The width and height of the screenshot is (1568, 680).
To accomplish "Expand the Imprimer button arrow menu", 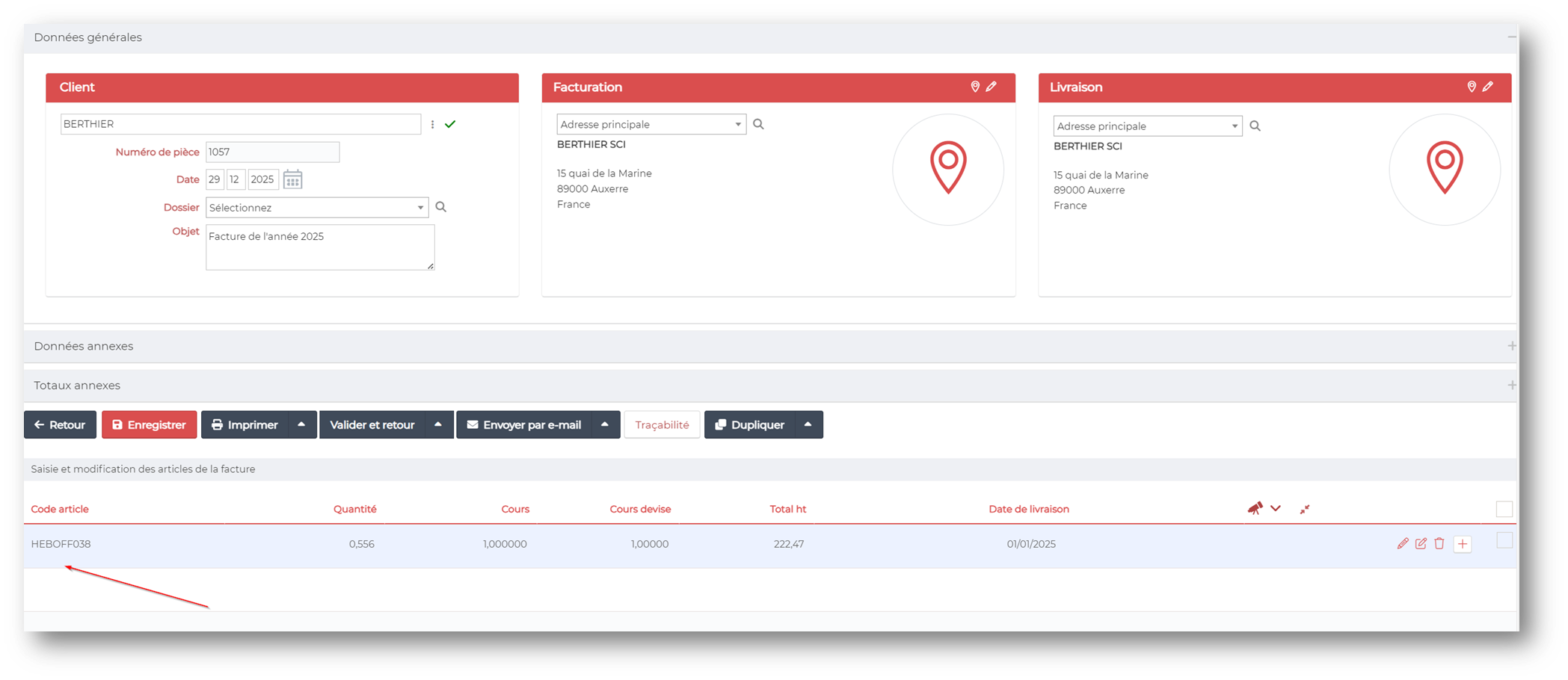I will tap(301, 424).
